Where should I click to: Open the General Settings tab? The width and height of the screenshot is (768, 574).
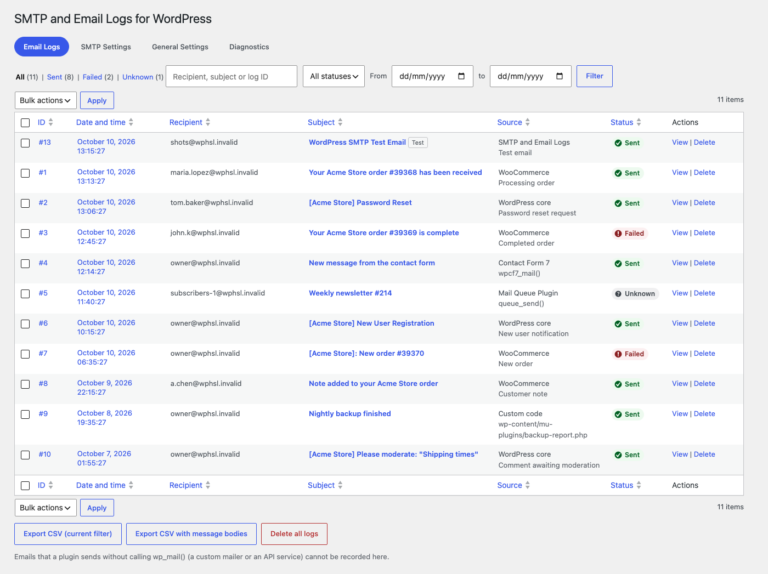(180, 47)
